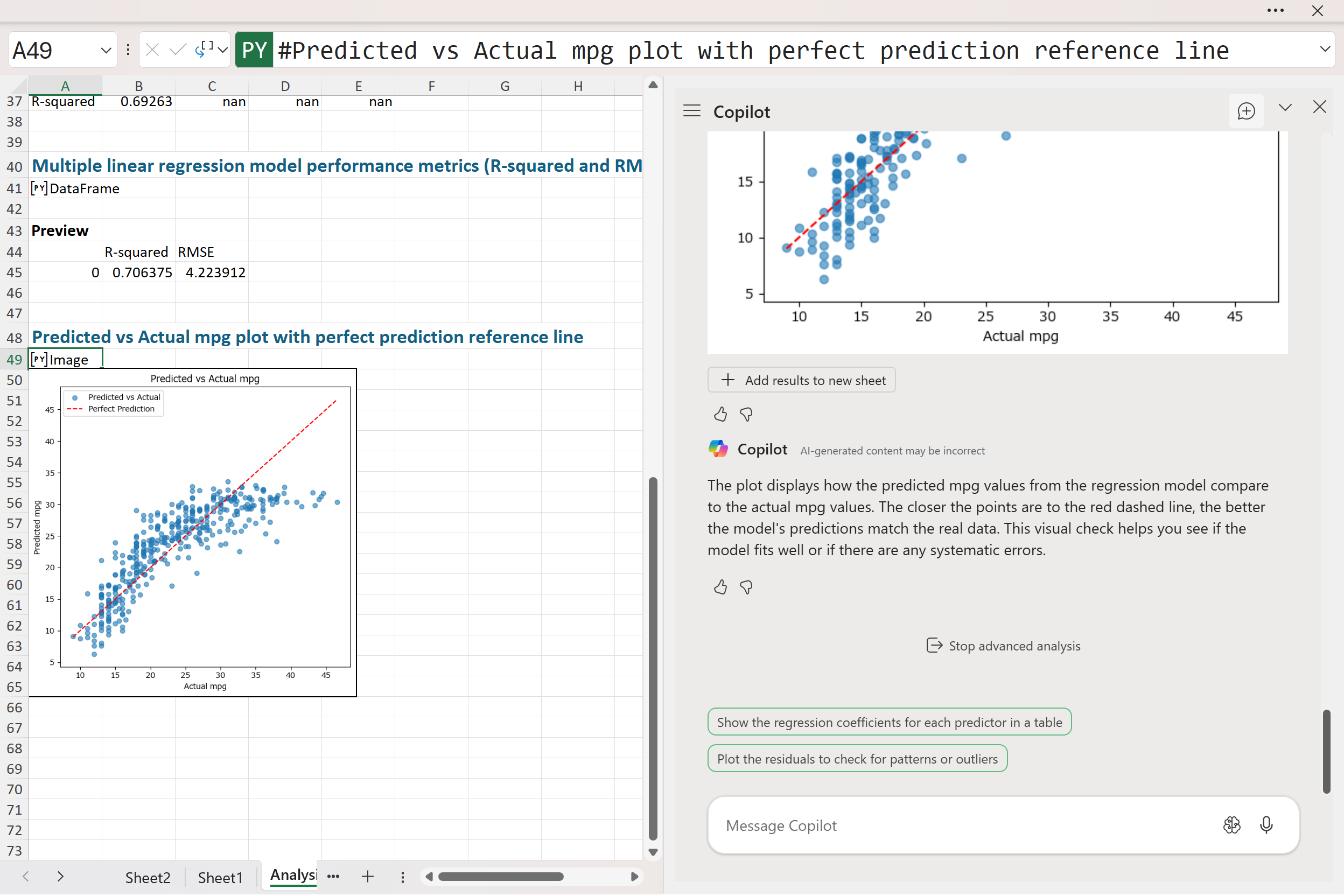The image size is (1344, 896).
Task: Expand the formula bar
Action: click(1325, 49)
